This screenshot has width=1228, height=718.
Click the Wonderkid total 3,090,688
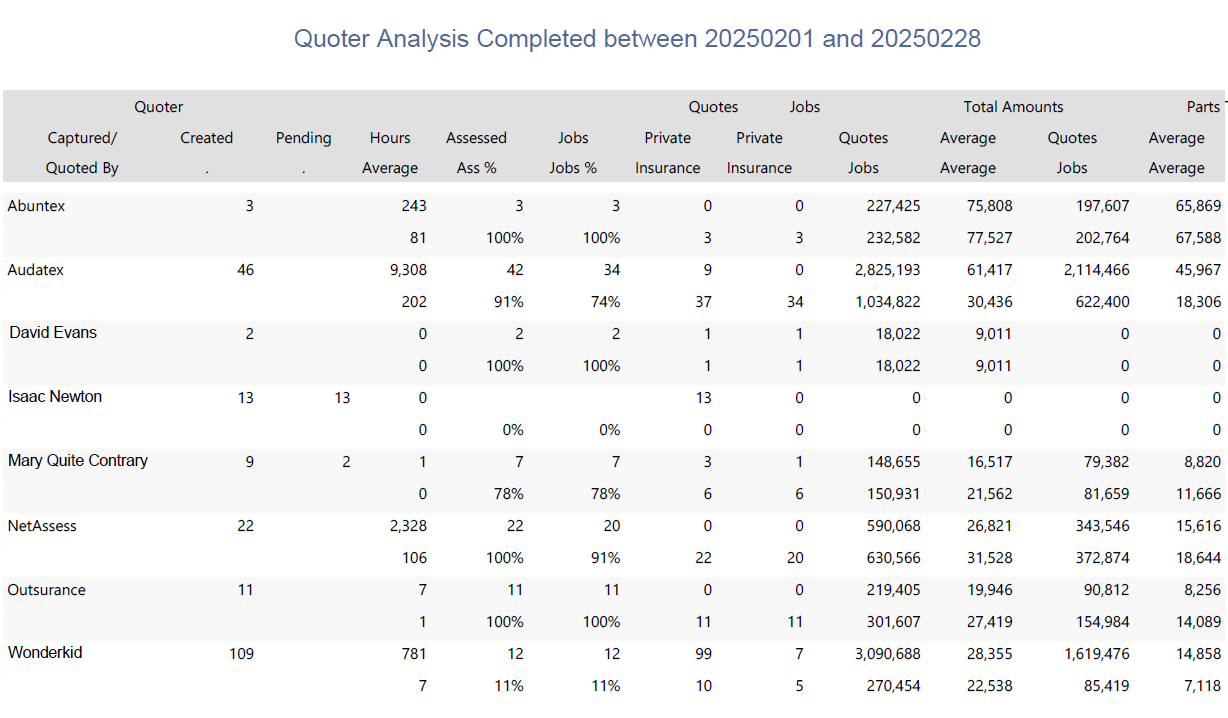(x=888, y=654)
